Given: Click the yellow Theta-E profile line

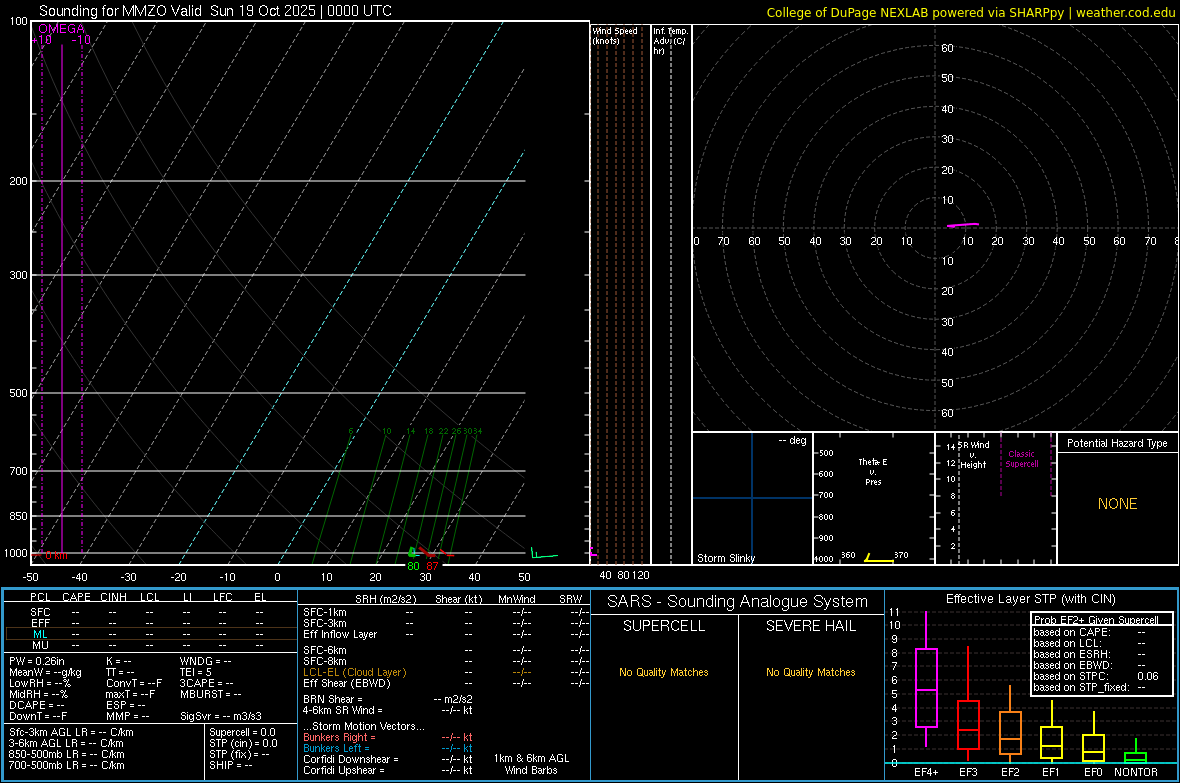Looking at the screenshot, I should [879, 559].
